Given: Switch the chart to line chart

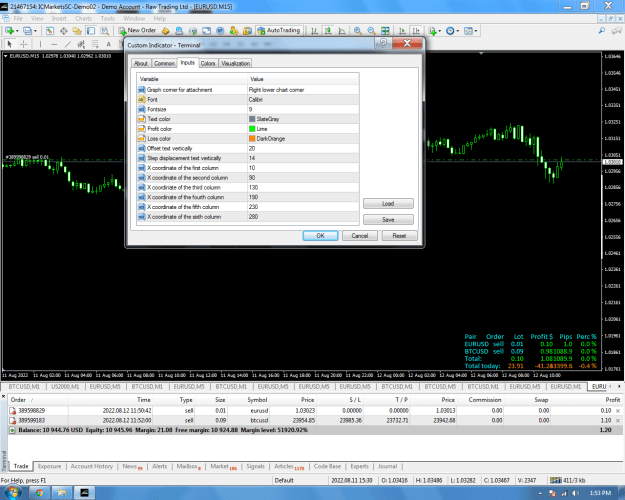Looking at the screenshot, I should 342,31.
